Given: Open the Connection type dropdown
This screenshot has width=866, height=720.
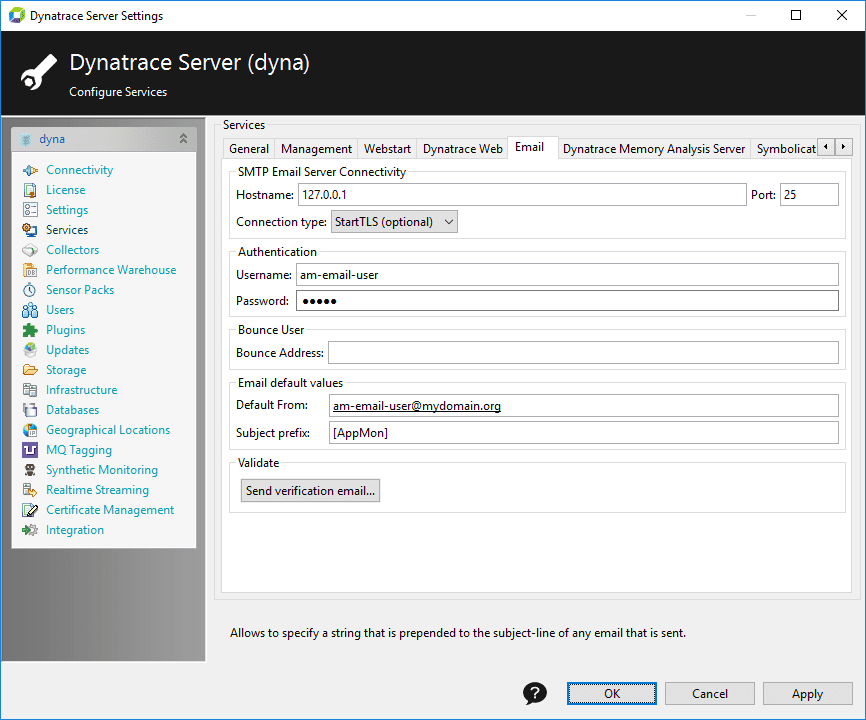Looking at the screenshot, I should pyautogui.click(x=394, y=222).
